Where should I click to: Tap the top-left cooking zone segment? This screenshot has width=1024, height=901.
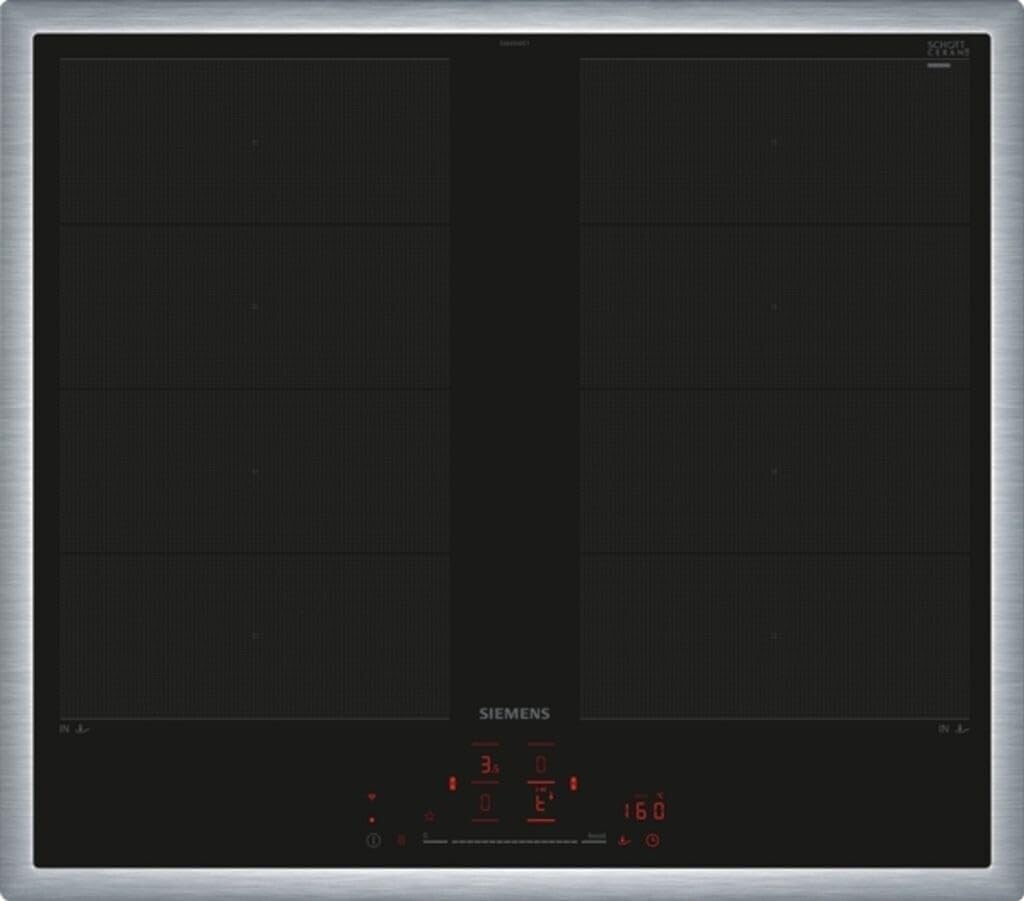254,141
